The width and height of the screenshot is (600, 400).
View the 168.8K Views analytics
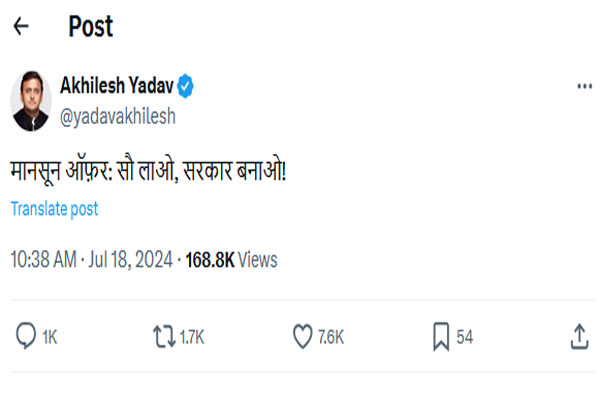click(231, 260)
